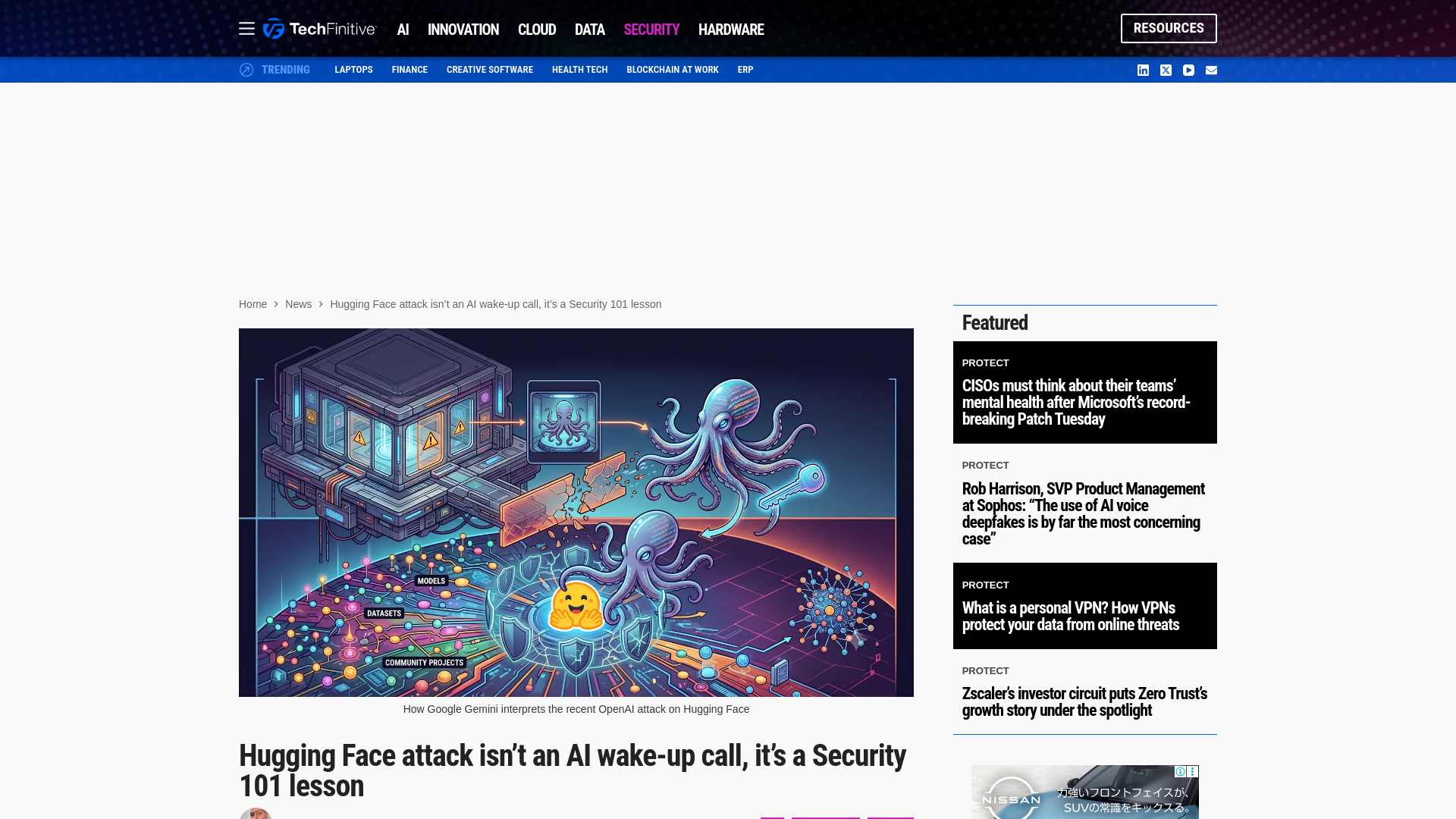Click the email envelope icon

coord(1211,70)
